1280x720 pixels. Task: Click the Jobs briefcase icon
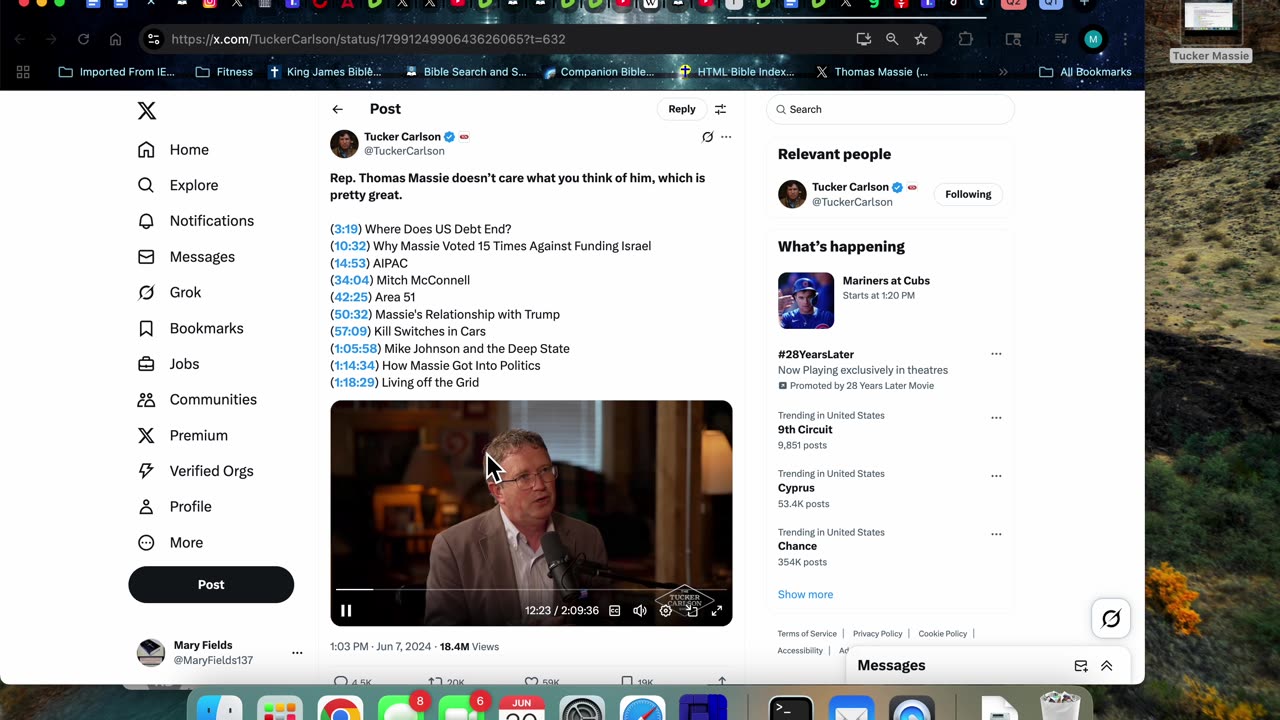coord(146,364)
